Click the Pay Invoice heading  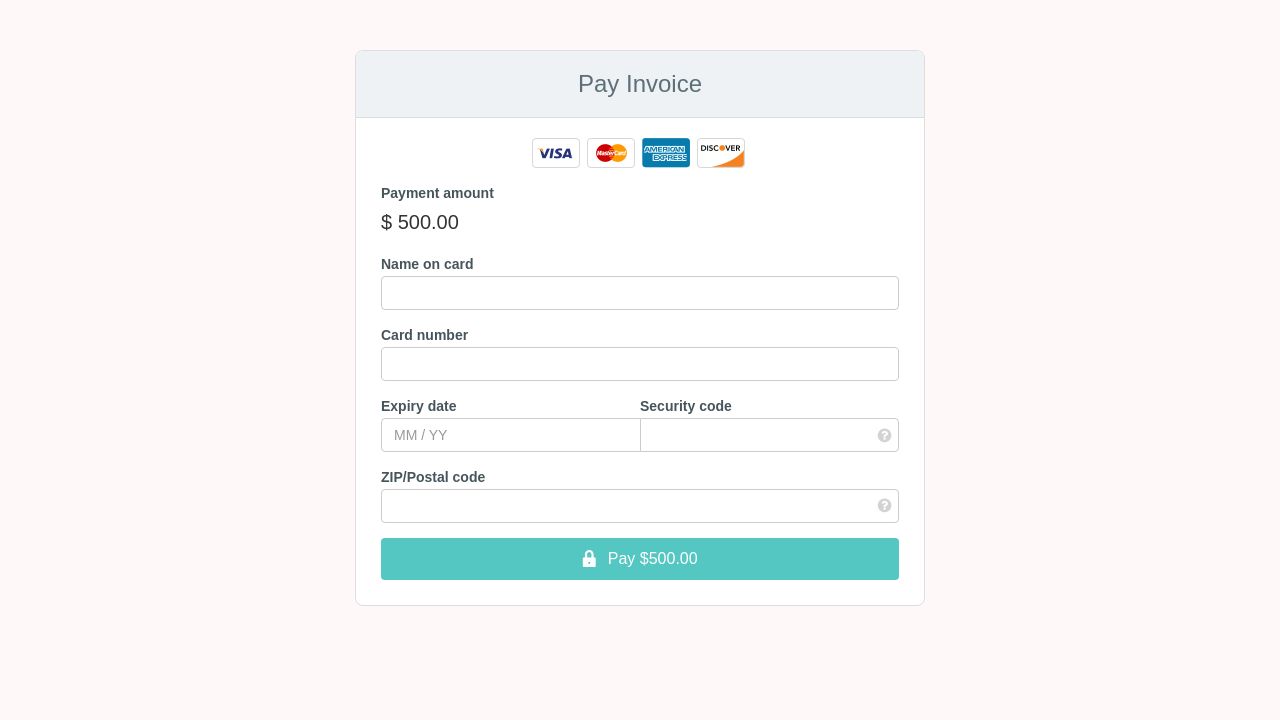click(640, 84)
